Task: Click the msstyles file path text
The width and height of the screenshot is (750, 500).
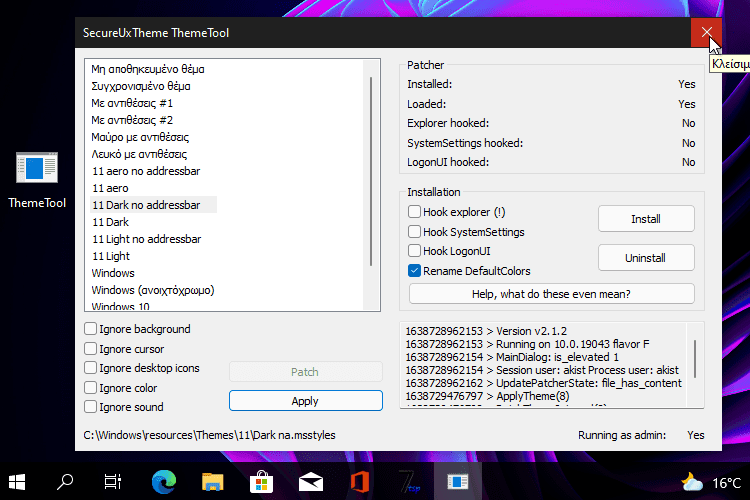Action: pos(210,435)
